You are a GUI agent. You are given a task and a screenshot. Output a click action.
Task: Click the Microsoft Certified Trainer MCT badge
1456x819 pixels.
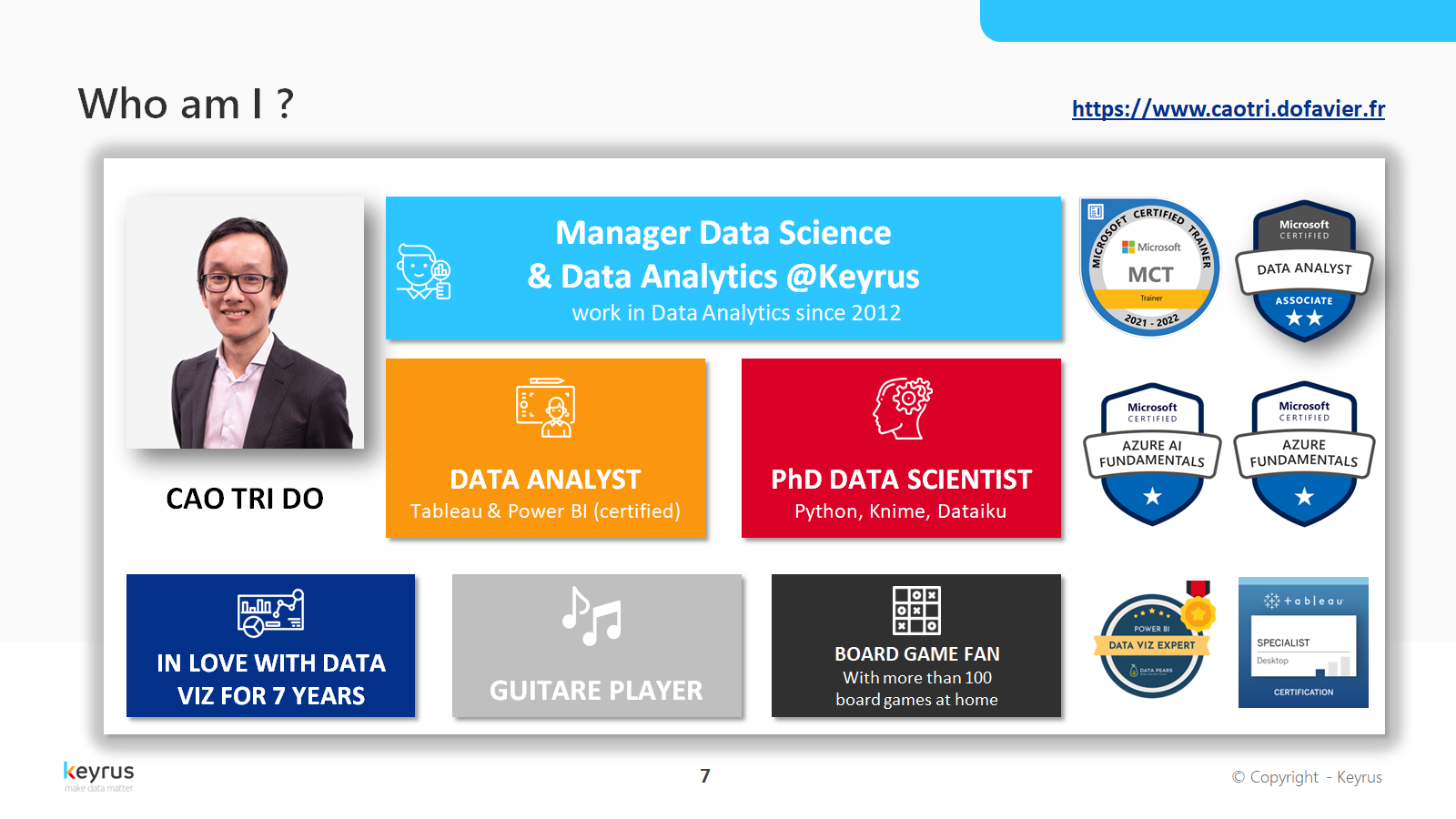[x=1150, y=268]
